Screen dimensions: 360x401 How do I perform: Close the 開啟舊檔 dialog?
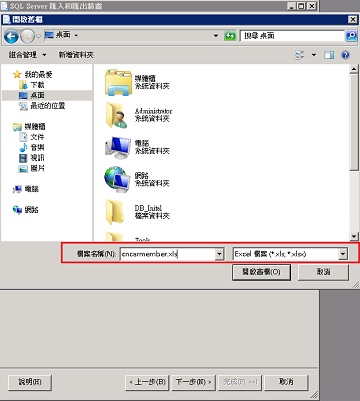352,20
